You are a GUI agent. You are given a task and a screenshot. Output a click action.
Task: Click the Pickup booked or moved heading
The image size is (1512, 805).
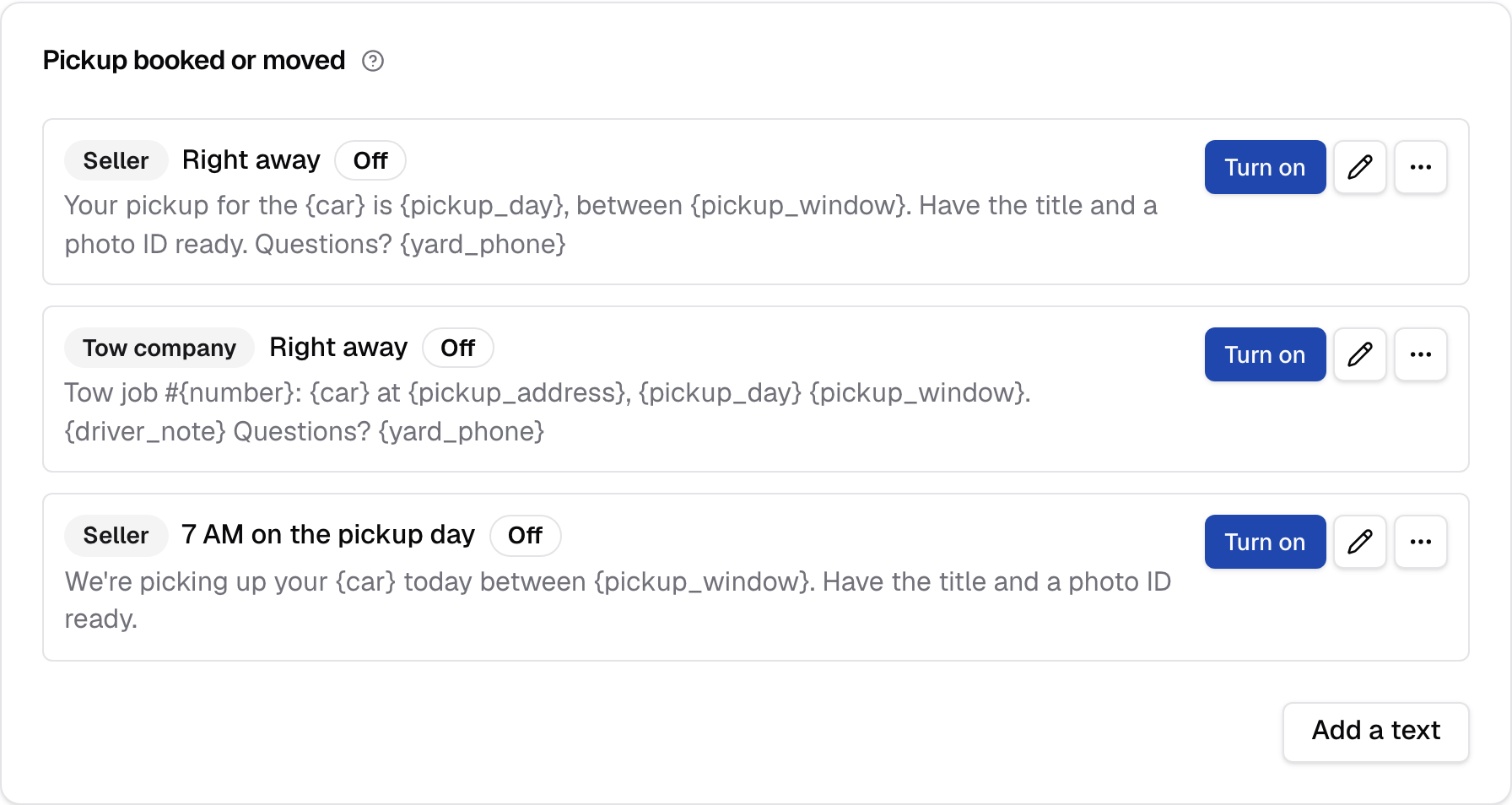pyautogui.click(x=194, y=61)
